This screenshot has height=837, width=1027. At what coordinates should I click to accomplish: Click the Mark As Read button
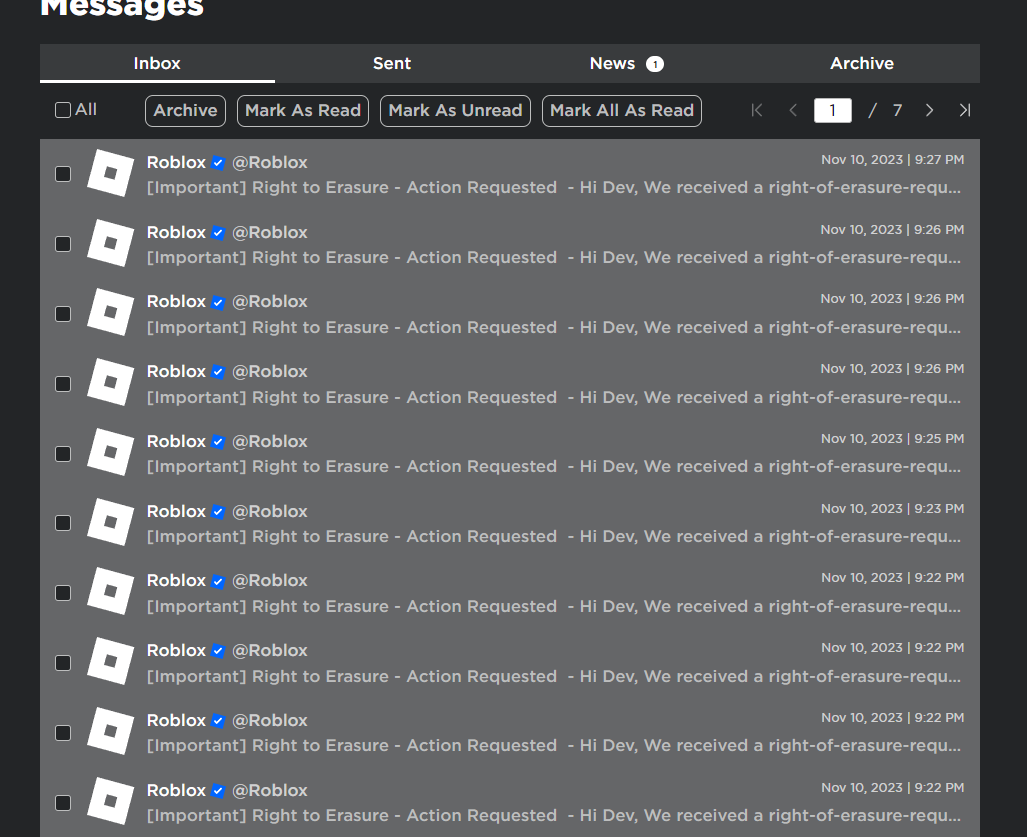point(303,111)
